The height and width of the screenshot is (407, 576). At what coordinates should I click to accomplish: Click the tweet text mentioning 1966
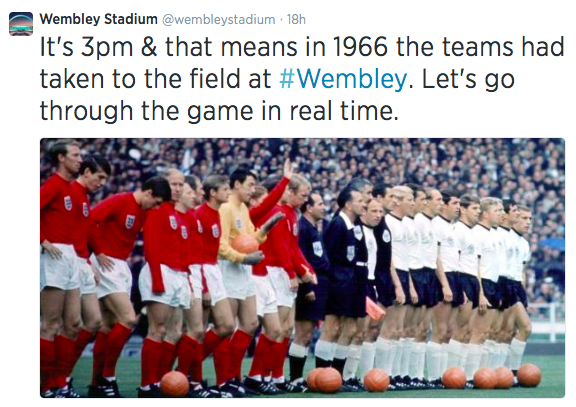coord(302,79)
